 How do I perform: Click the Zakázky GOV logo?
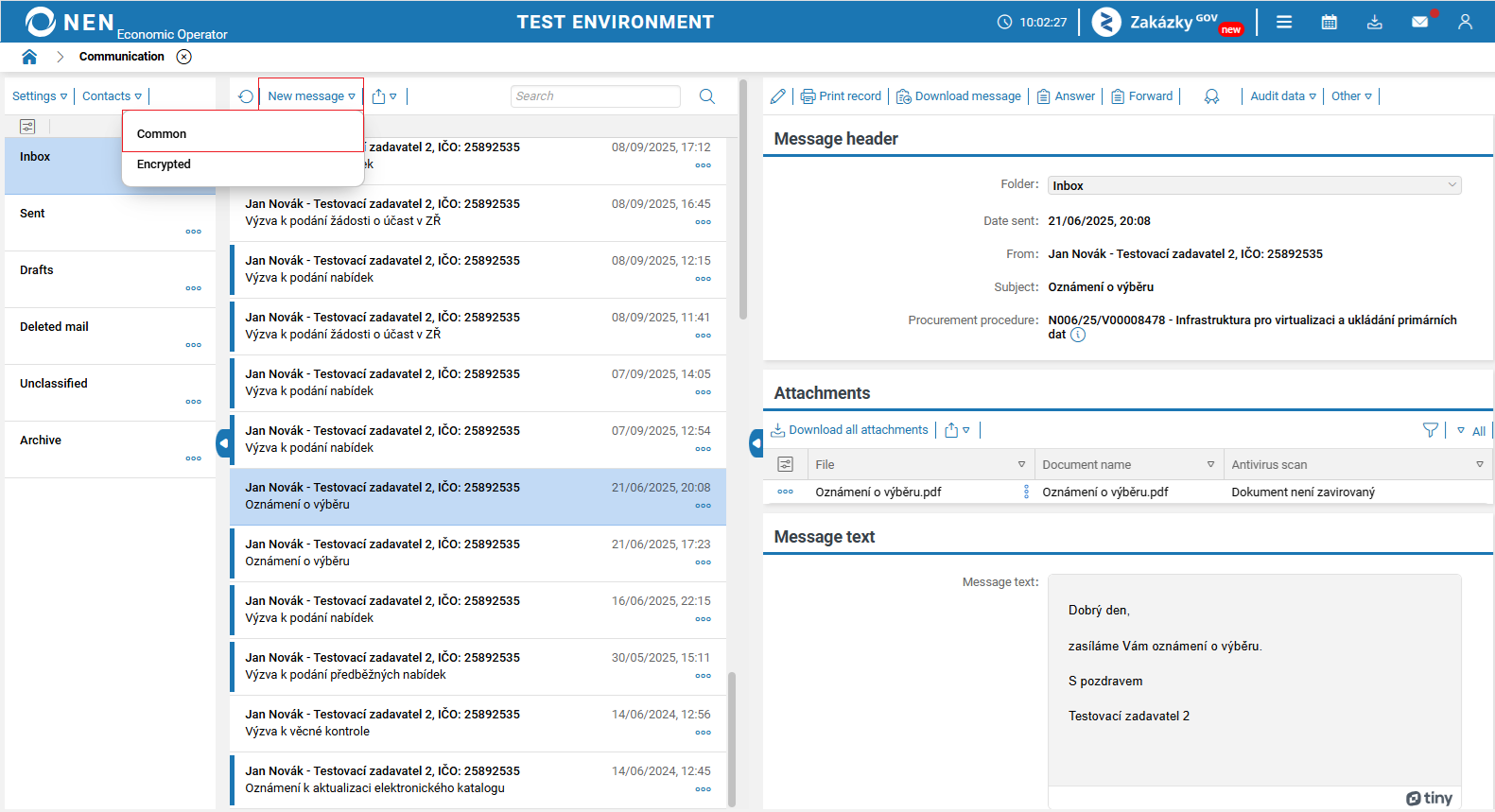(x=1168, y=22)
